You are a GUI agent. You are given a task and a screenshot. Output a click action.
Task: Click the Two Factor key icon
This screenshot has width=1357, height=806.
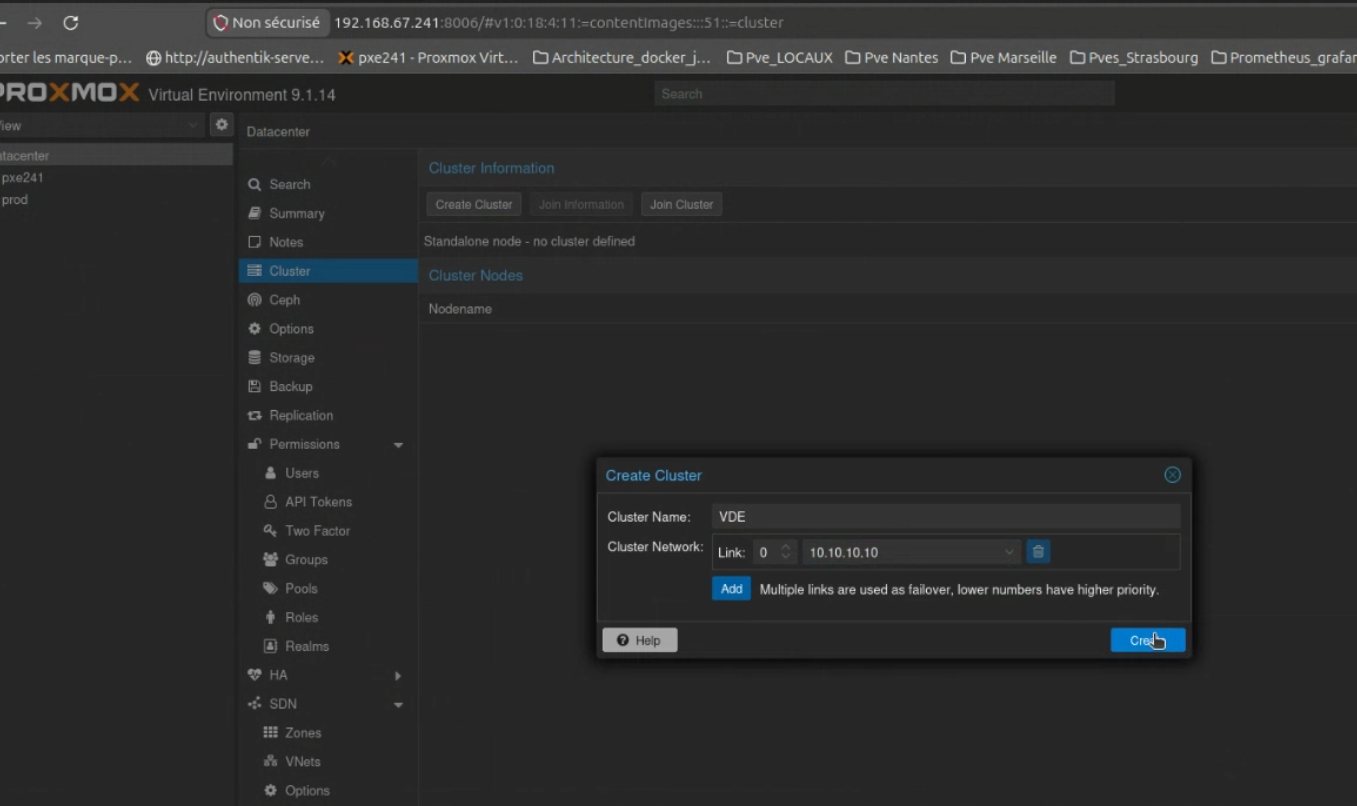click(270, 531)
